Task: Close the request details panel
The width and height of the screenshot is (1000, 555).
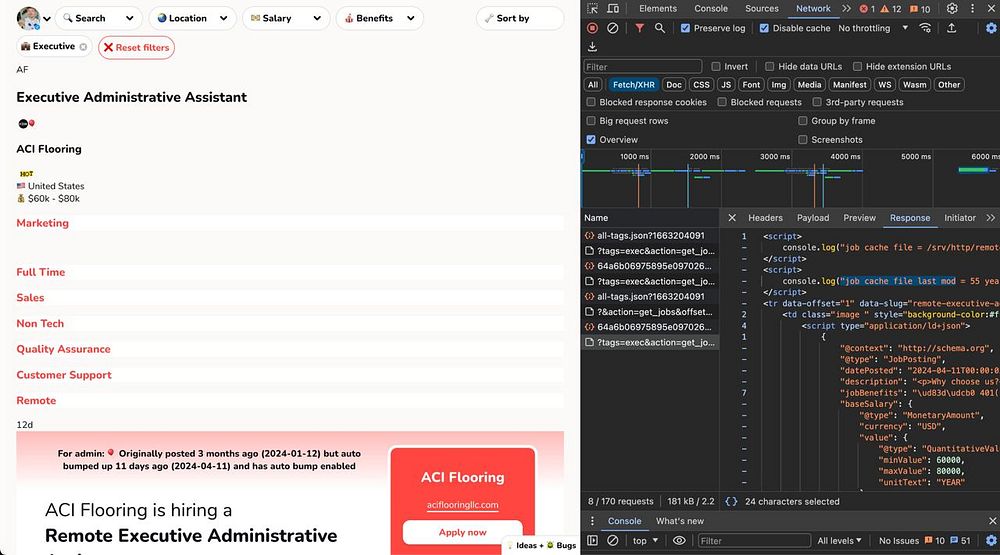Action: click(732, 218)
